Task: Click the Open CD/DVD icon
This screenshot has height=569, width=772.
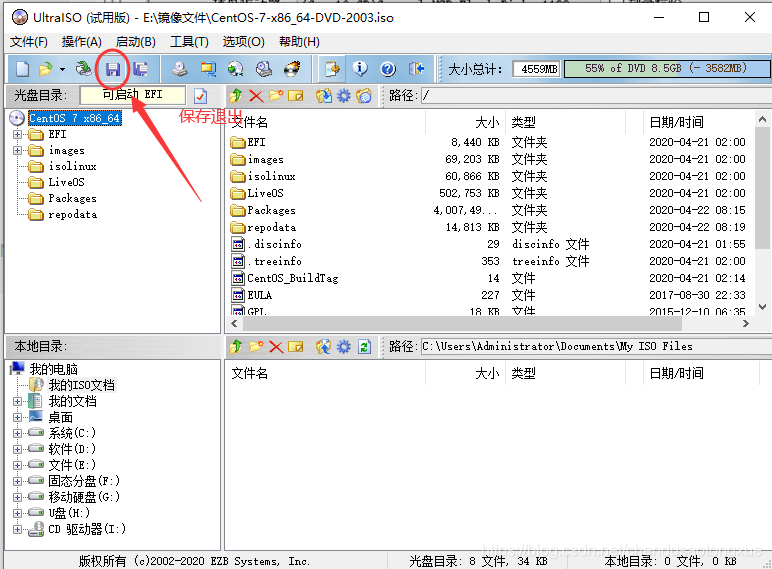Action: [83, 69]
